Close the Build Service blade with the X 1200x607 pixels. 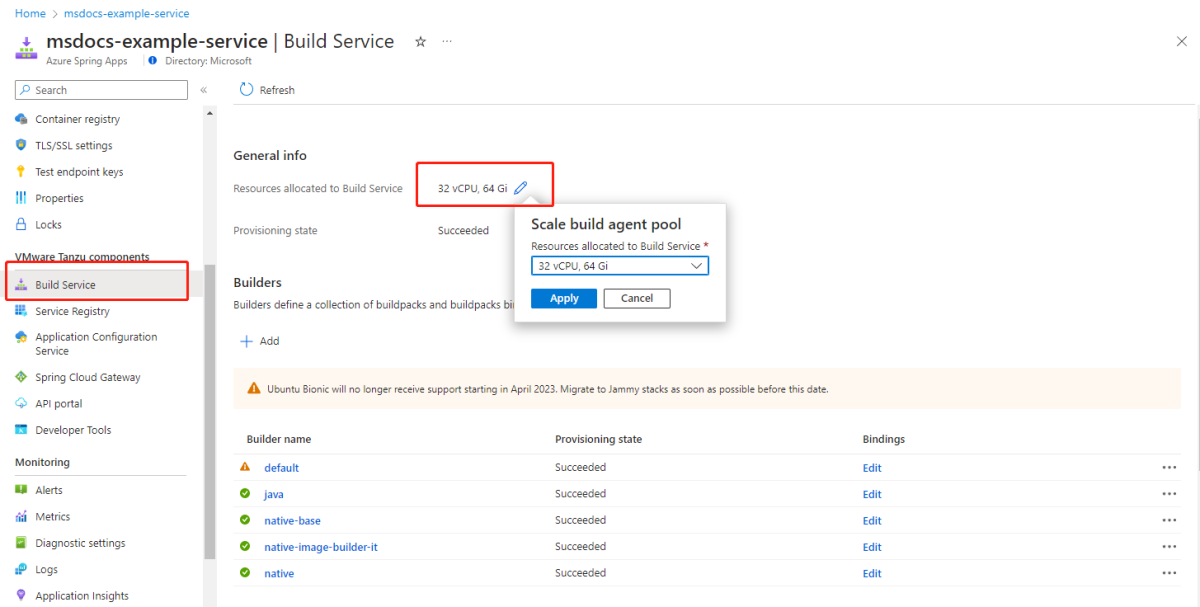[1181, 41]
